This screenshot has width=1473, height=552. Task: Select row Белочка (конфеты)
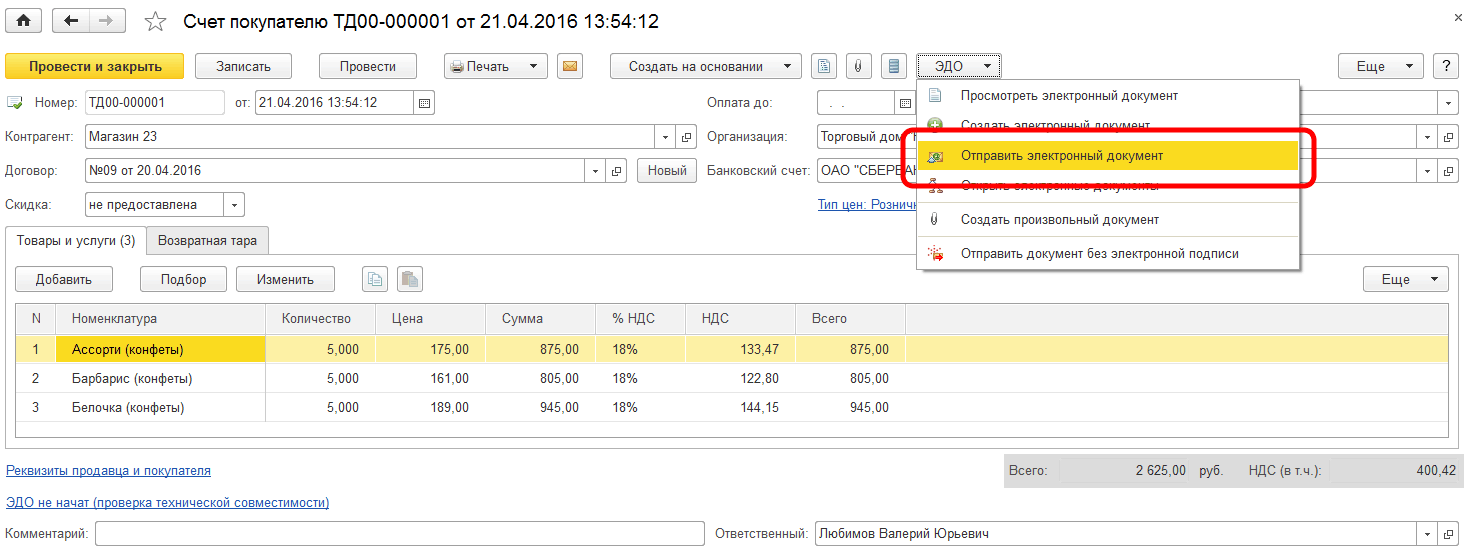pos(731,408)
